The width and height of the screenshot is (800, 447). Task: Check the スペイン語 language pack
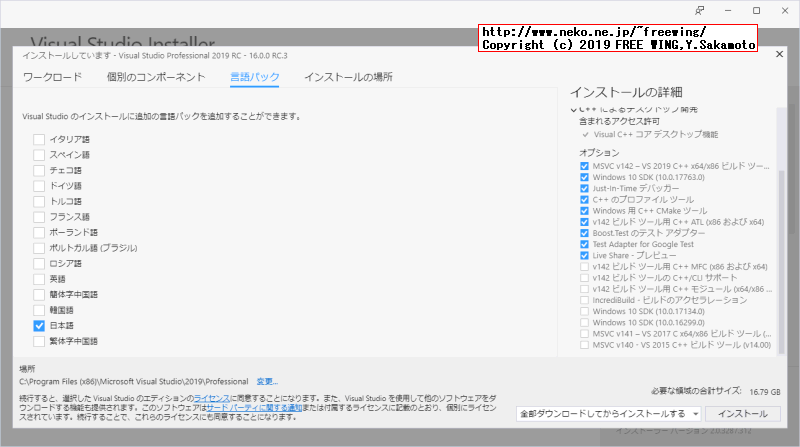pos(39,155)
